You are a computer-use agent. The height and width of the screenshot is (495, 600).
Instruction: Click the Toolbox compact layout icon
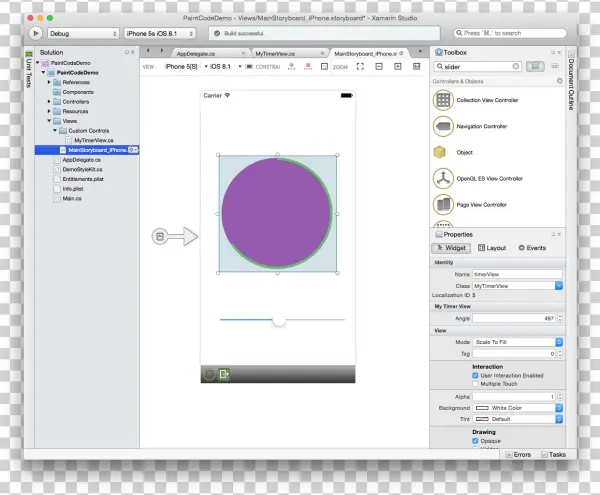(555, 66)
